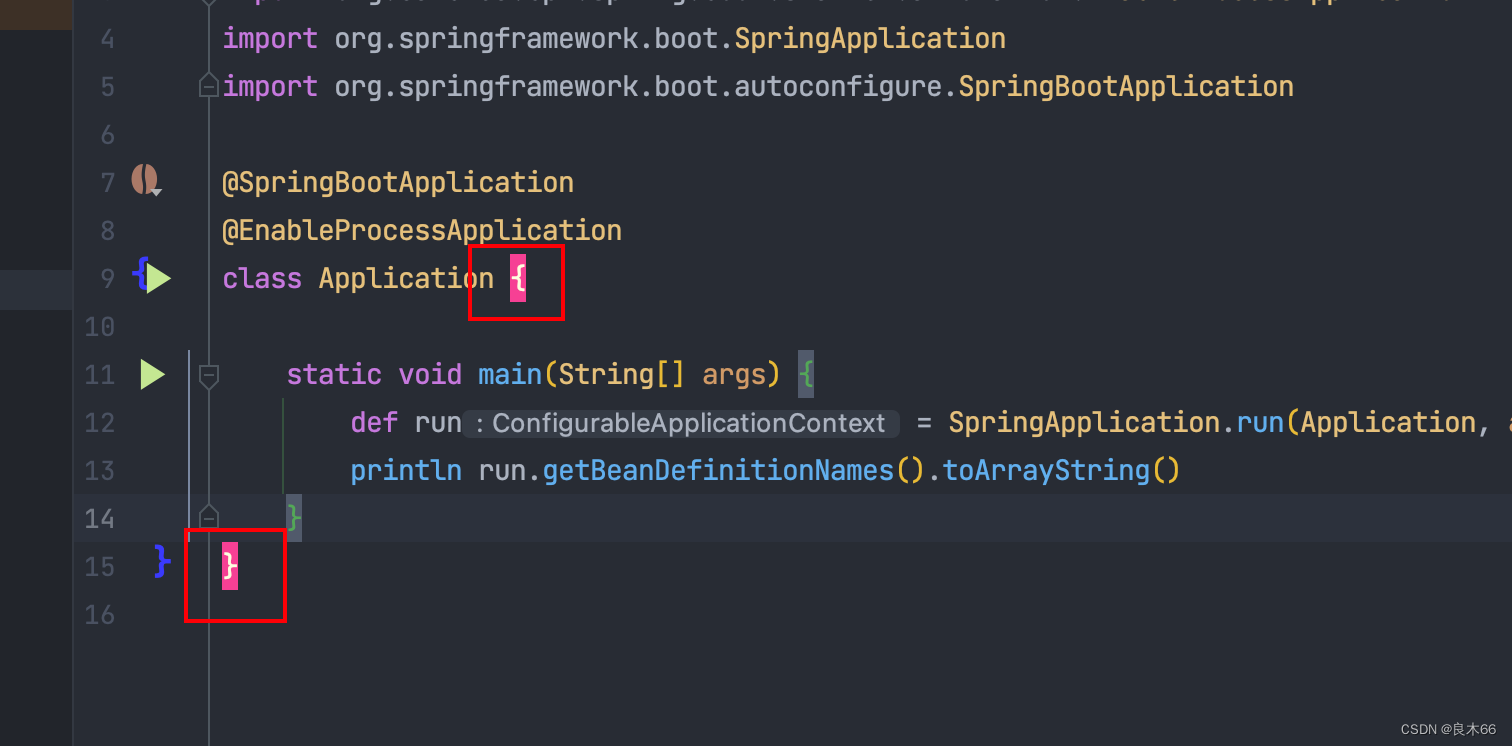Click the green closing brace on line 14

click(294, 518)
